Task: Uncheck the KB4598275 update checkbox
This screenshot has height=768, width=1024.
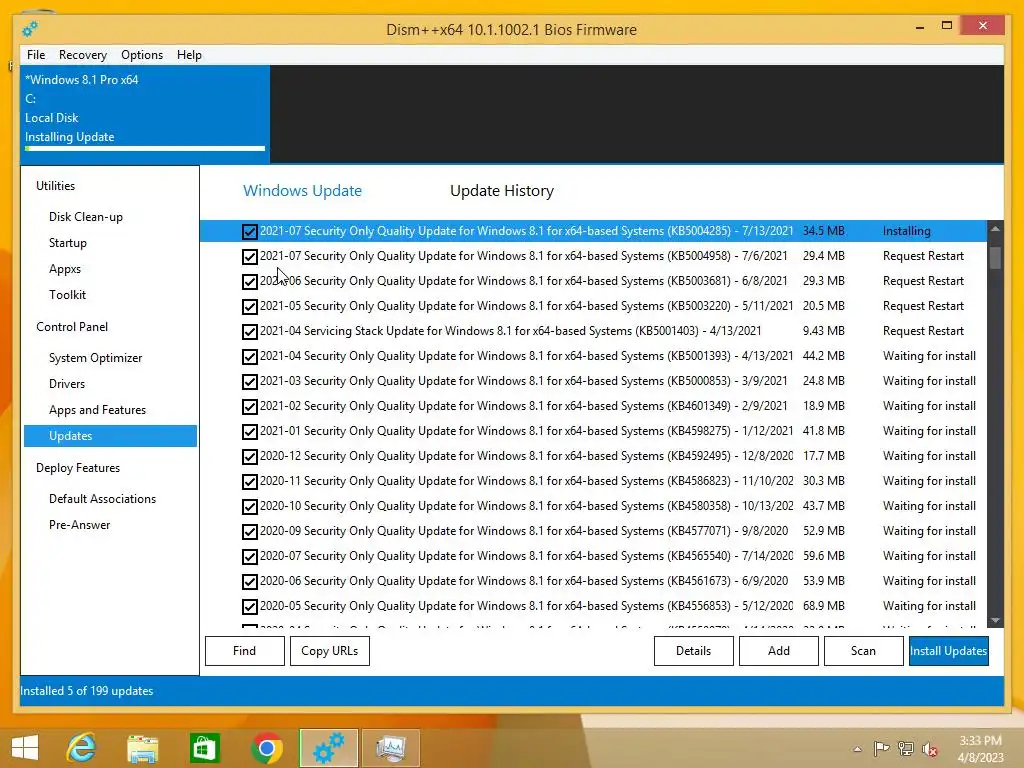Action: [x=249, y=432]
